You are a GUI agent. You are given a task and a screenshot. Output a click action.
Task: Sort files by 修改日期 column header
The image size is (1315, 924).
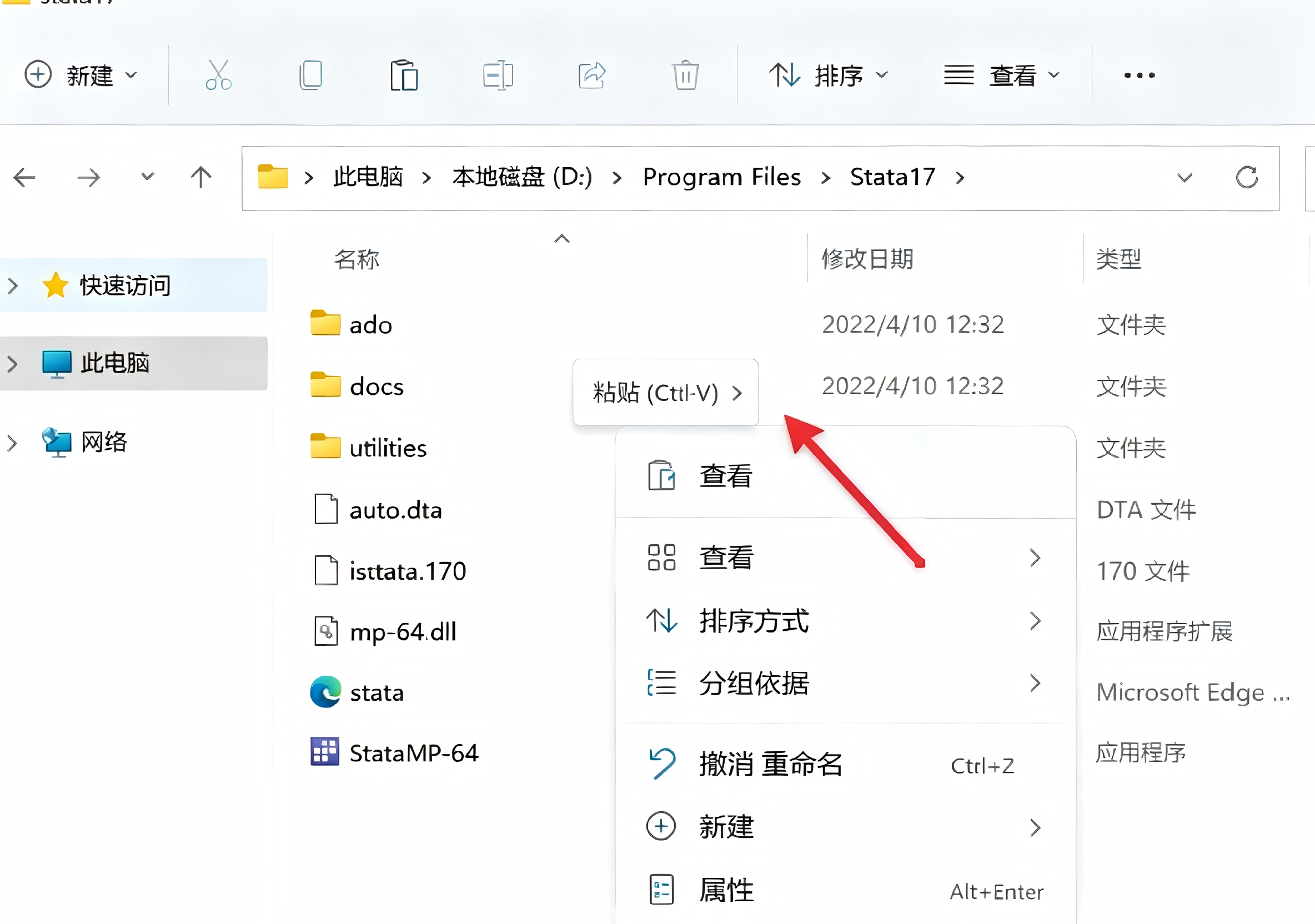tap(867, 259)
